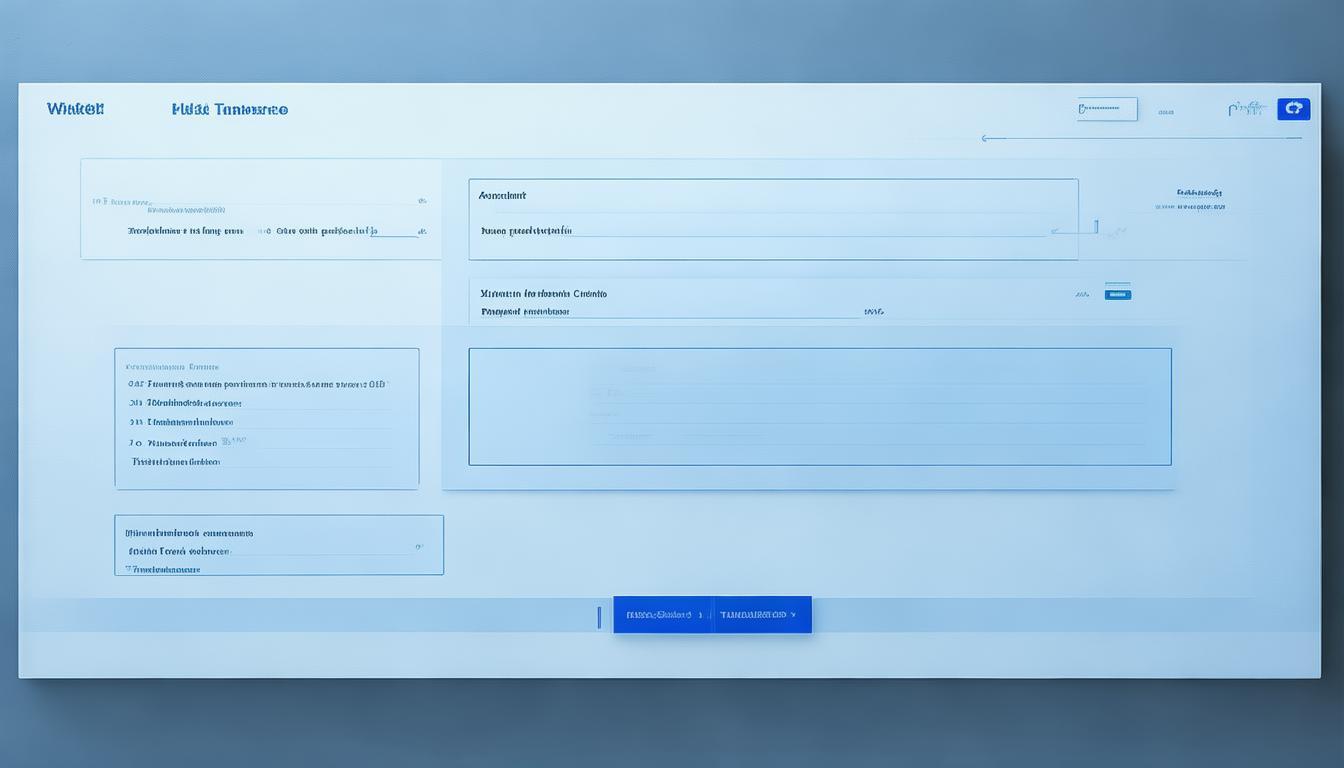Click the small icon ending the top-left panel's second row
The width and height of the screenshot is (1344, 768).
coord(422,231)
